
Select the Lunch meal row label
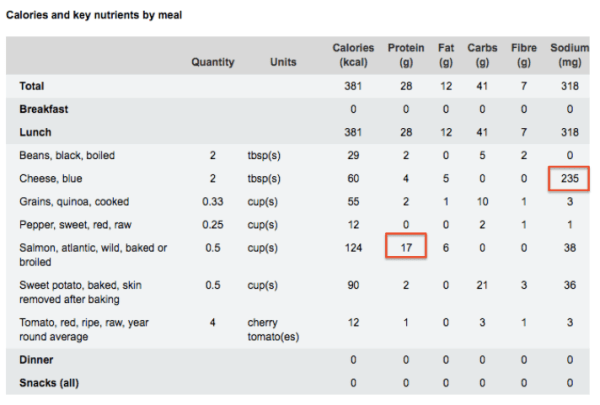[36, 132]
